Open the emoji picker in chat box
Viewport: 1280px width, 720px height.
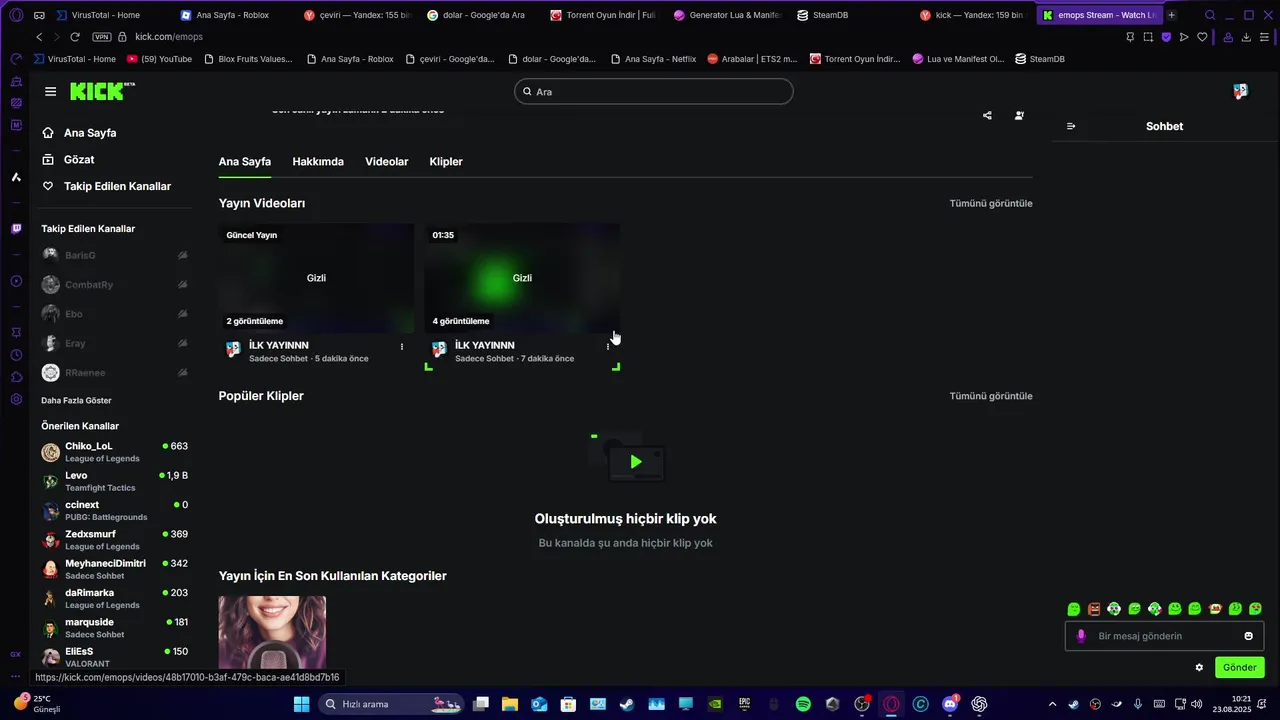[1248, 636]
